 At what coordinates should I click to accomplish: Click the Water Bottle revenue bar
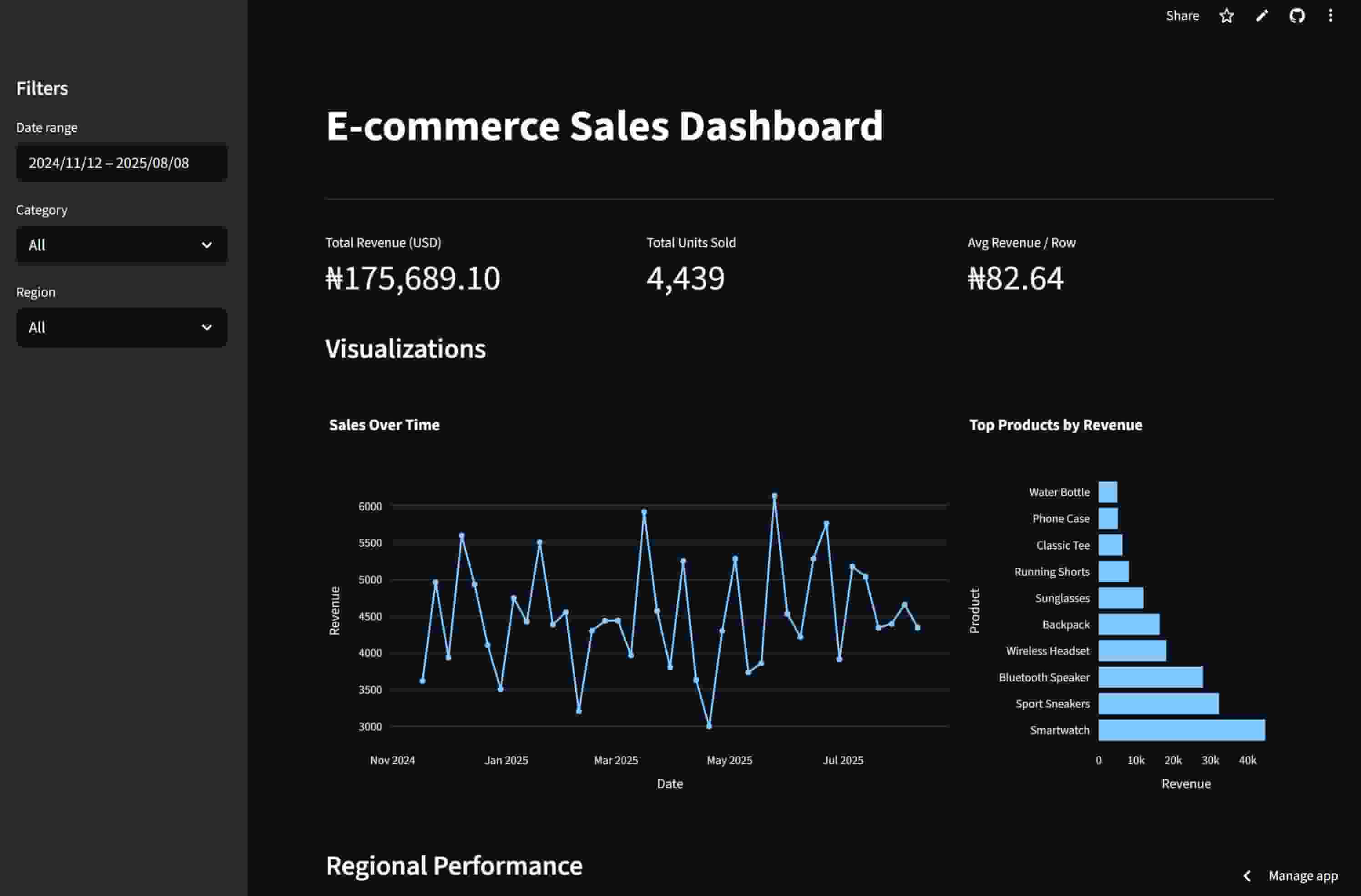coord(1108,492)
